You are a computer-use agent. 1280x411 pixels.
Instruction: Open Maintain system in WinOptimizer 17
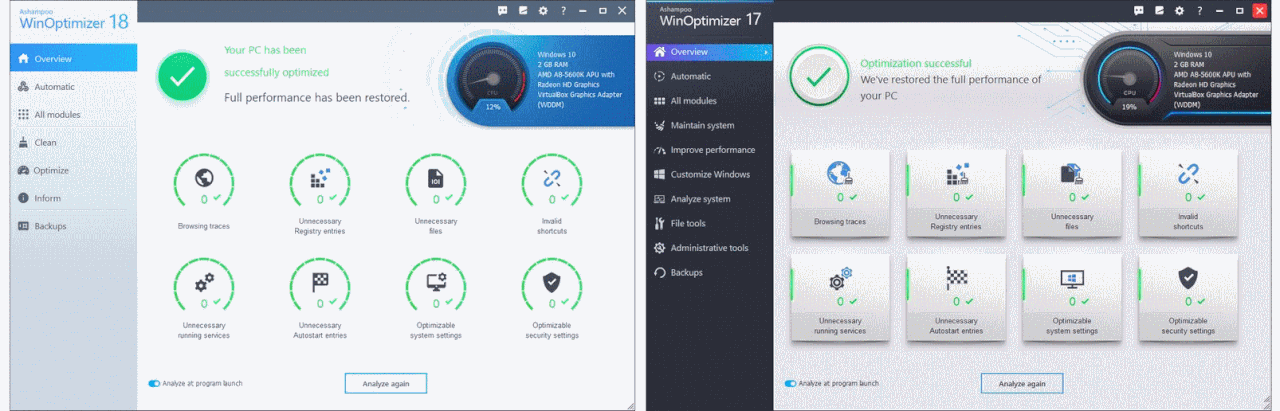pyautogui.click(x=709, y=125)
